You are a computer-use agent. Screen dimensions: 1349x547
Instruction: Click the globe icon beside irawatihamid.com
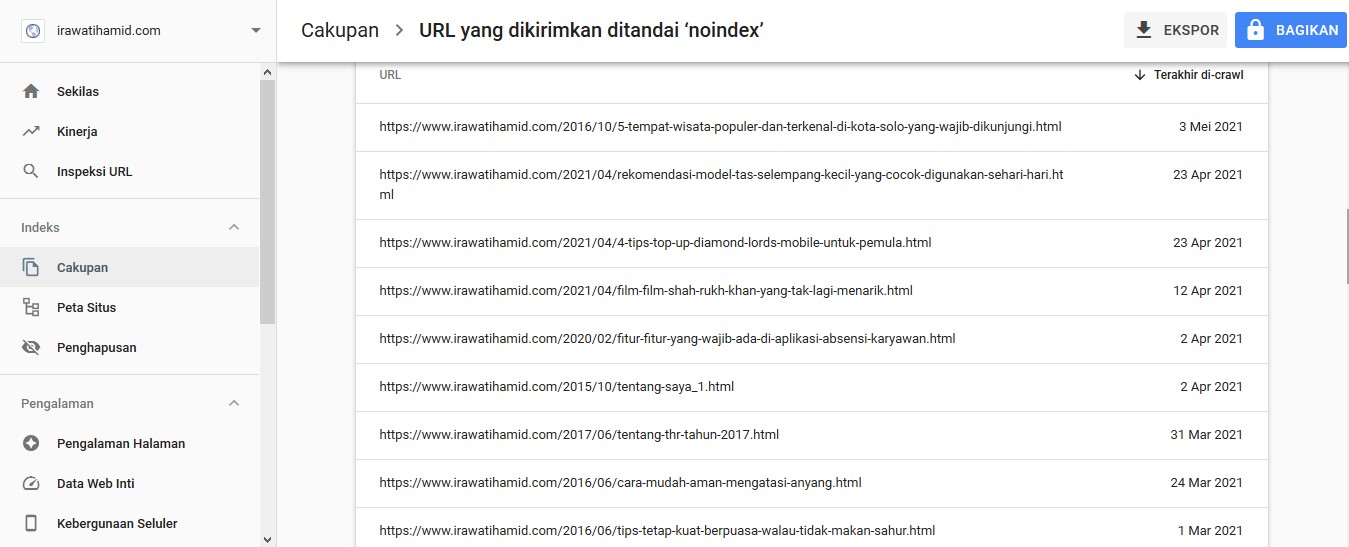tap(33, 31)
